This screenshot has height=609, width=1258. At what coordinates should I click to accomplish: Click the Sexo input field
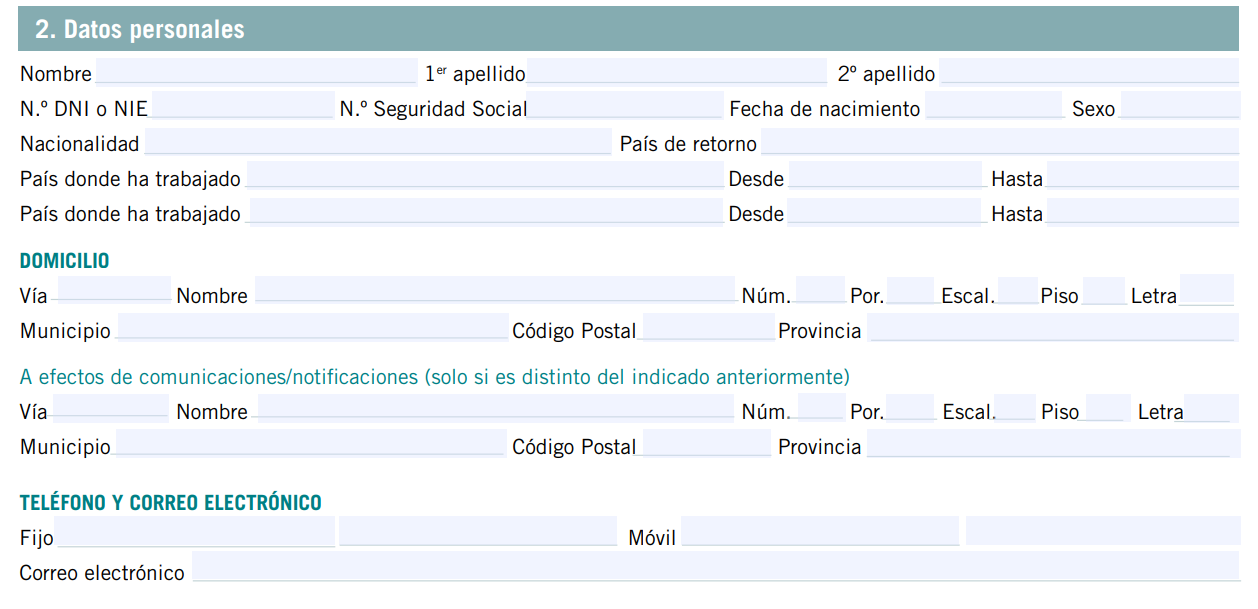point(1180,106)
